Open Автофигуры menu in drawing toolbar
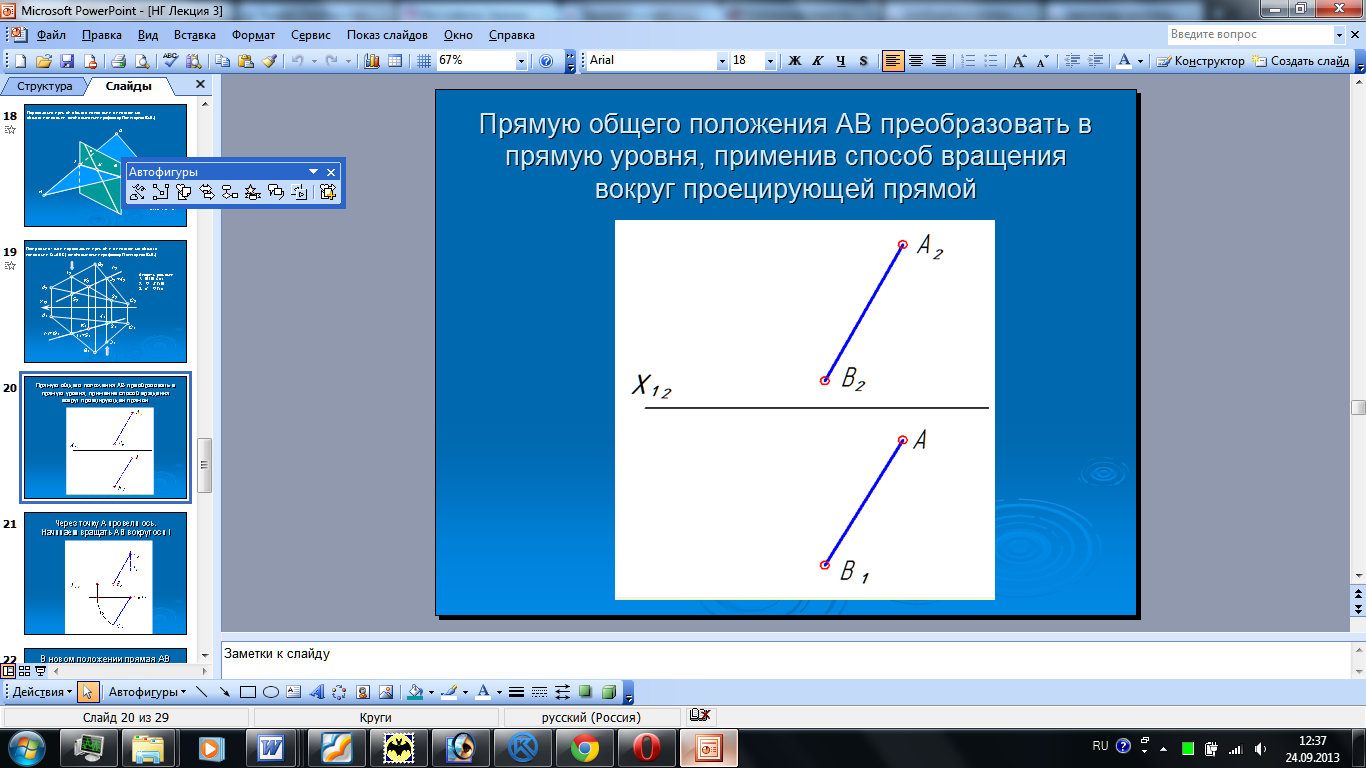The image size is (1366, 768). pos(147,692)
